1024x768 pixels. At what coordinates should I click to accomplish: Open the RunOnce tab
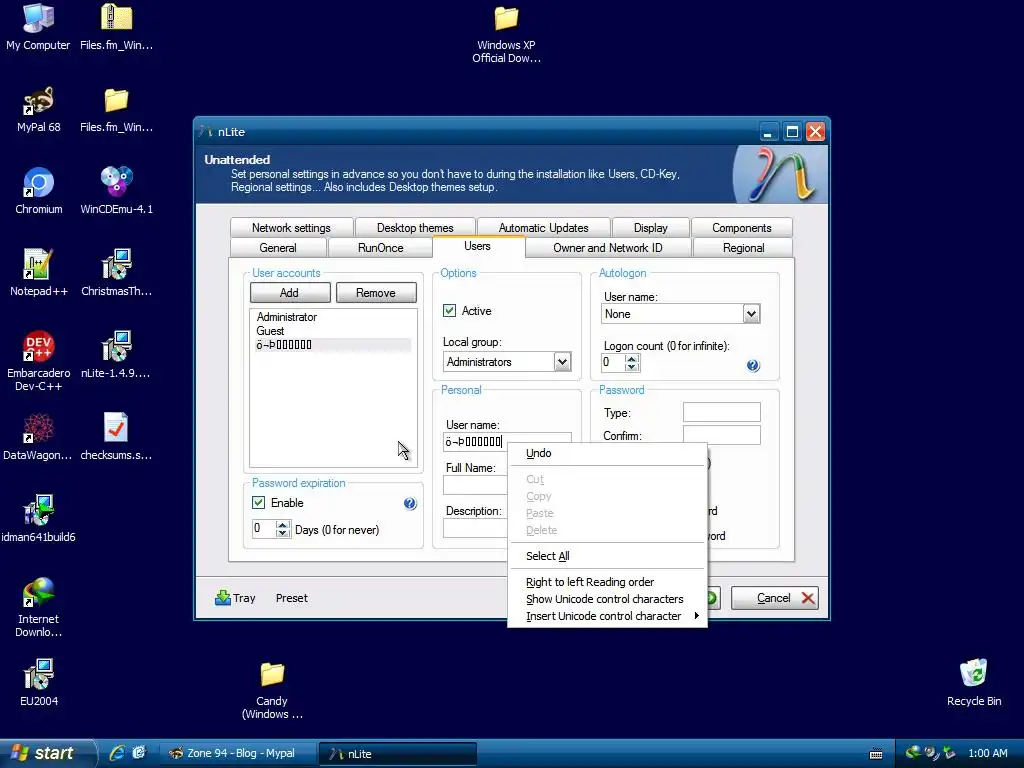click(380, 248)
